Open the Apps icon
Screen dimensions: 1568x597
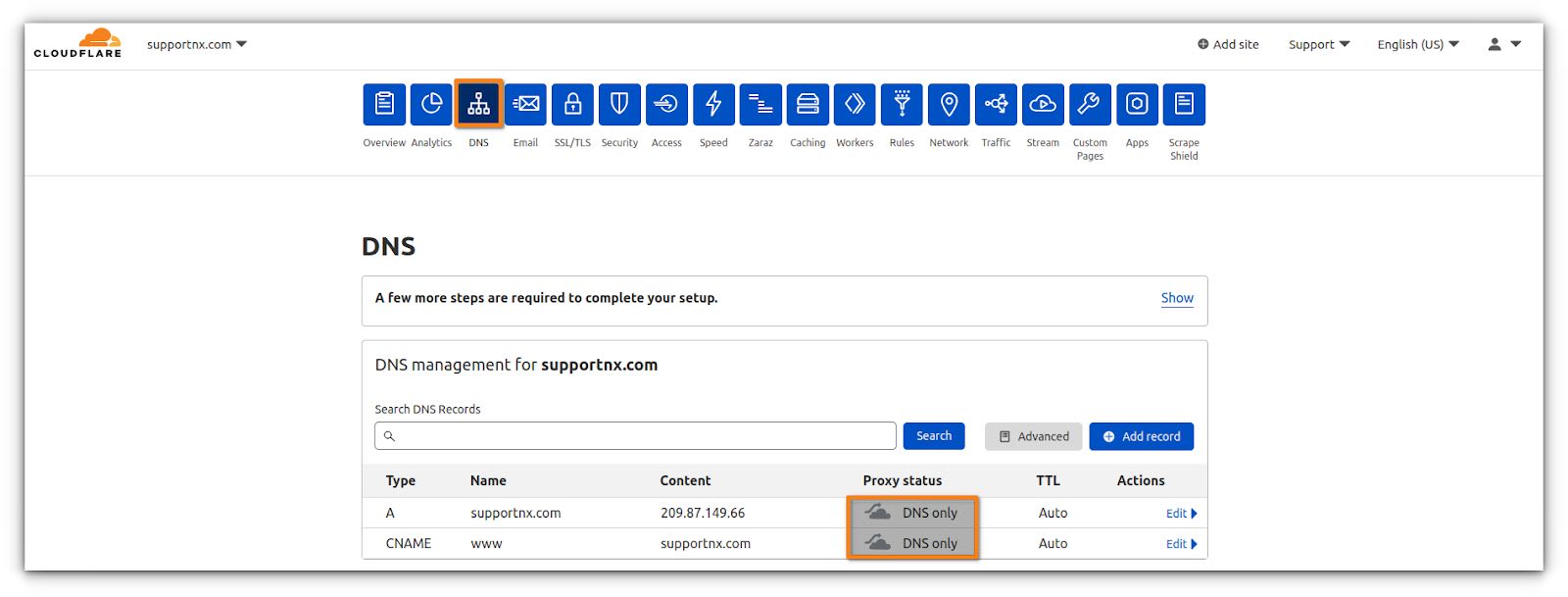coord(1137,104)
